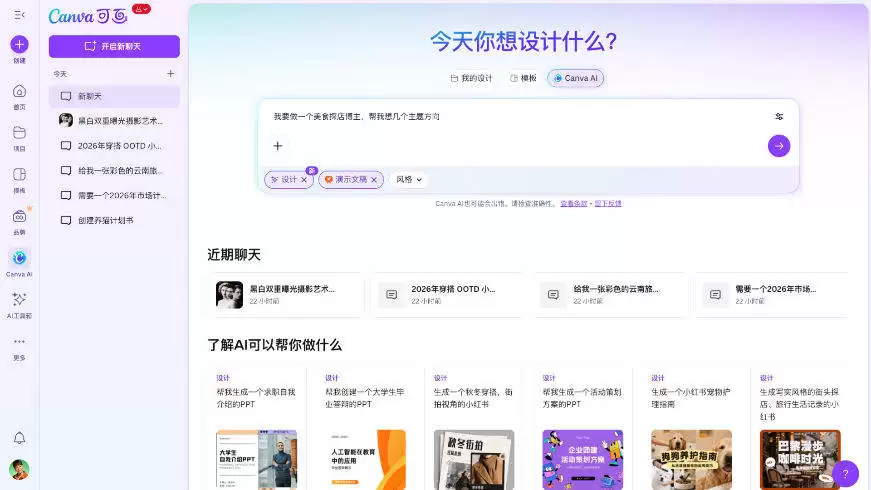871x490 pixels.
Task: Switch to the 模板 tab above prompt
Action: (523, 78)
